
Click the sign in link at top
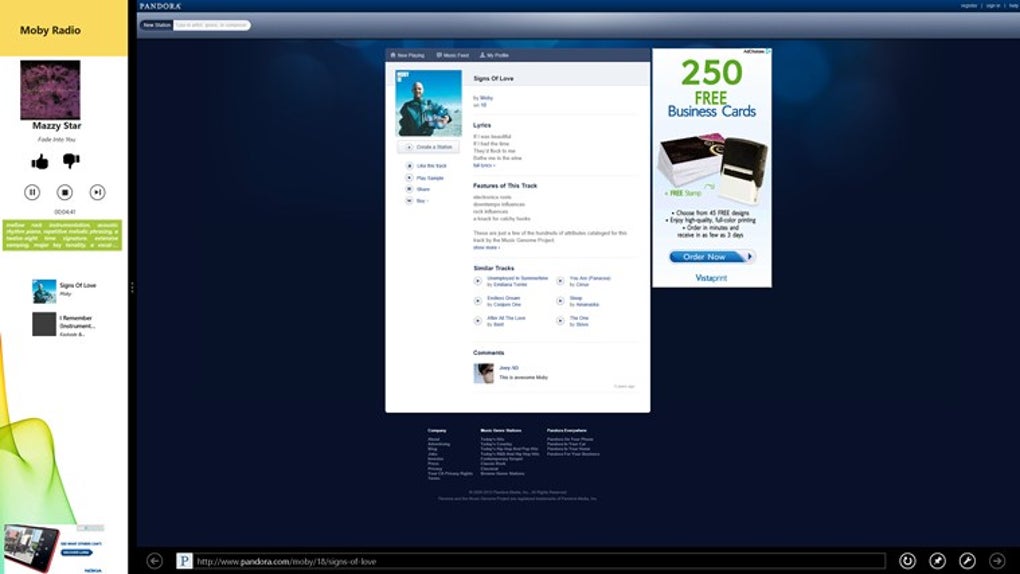993,5
